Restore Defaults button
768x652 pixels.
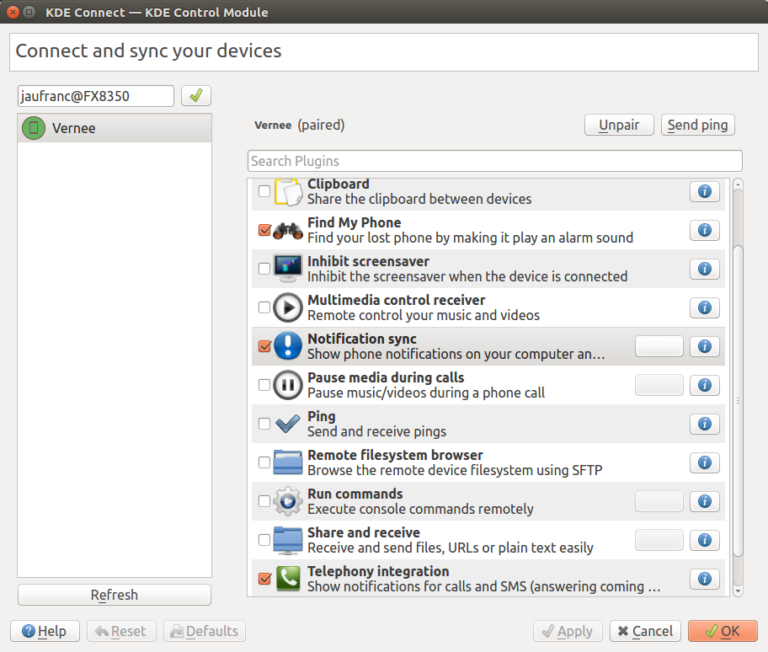[x=204, y=631]
